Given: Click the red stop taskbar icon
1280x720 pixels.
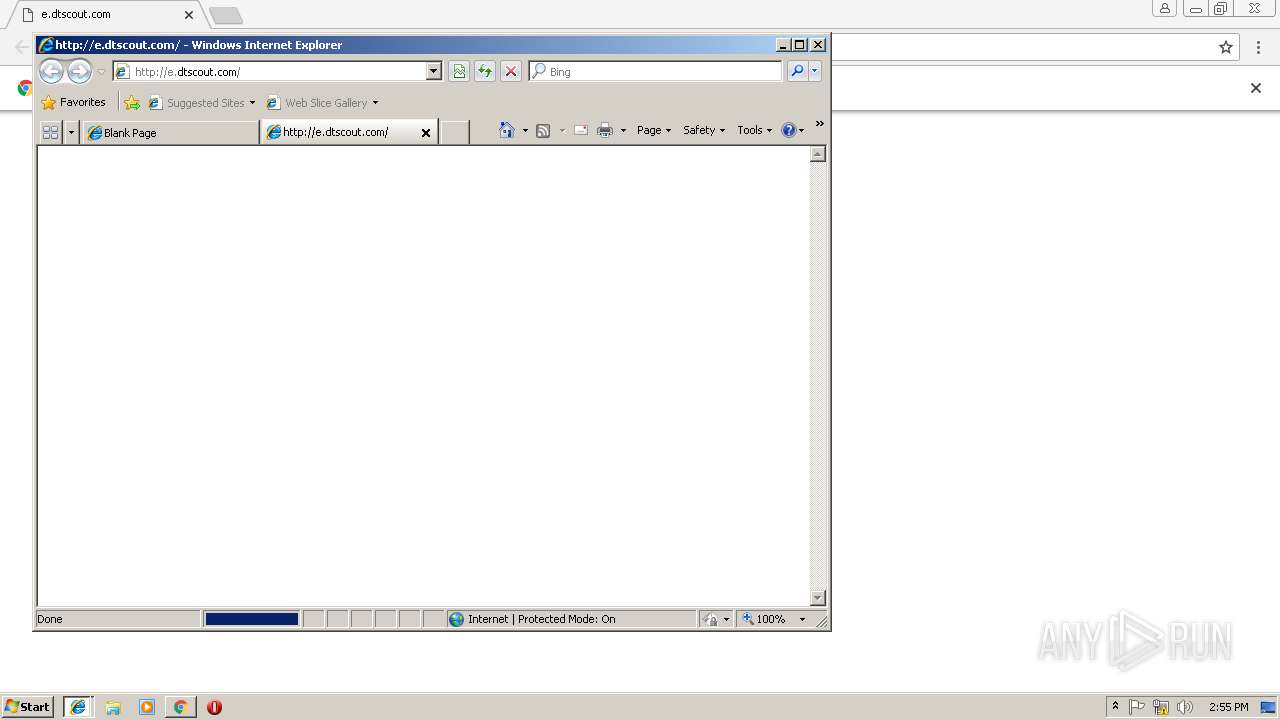Looking at the screenshot, I should (x=214, y=707).
